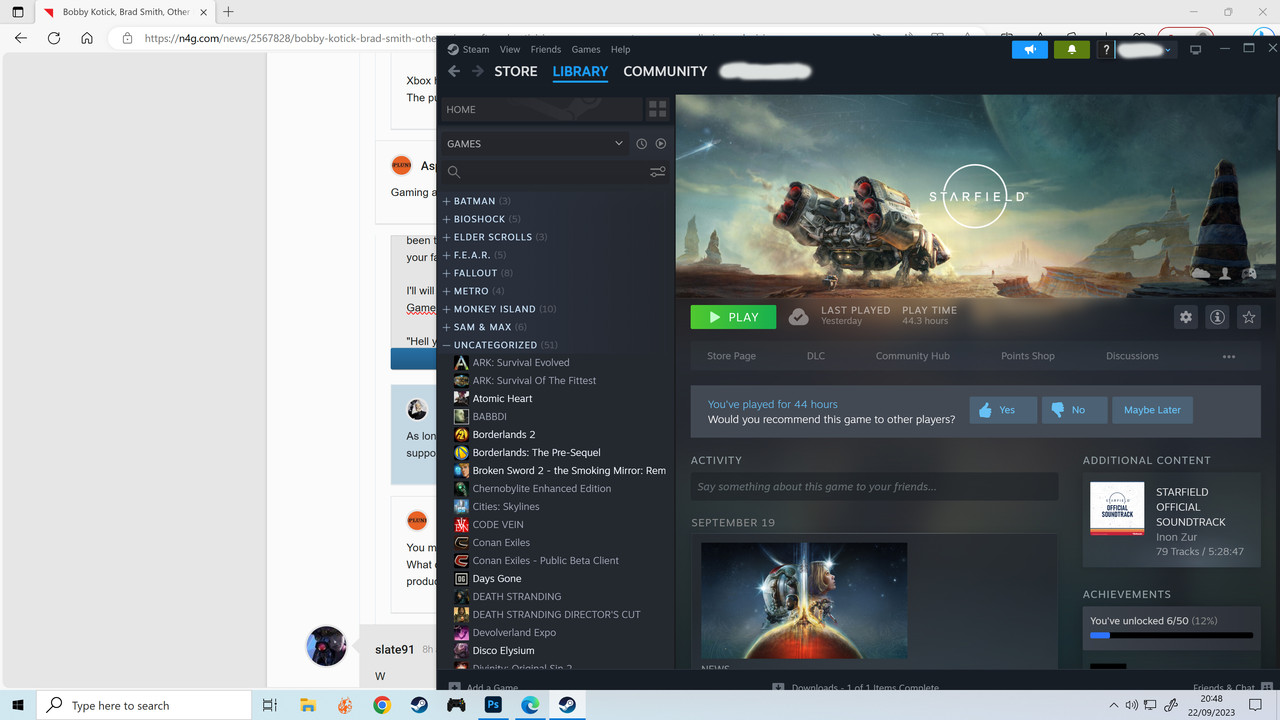Screen dimensions: 1280x720
Task: Go to the COMMUNITY tab
Action: point(665,71)
